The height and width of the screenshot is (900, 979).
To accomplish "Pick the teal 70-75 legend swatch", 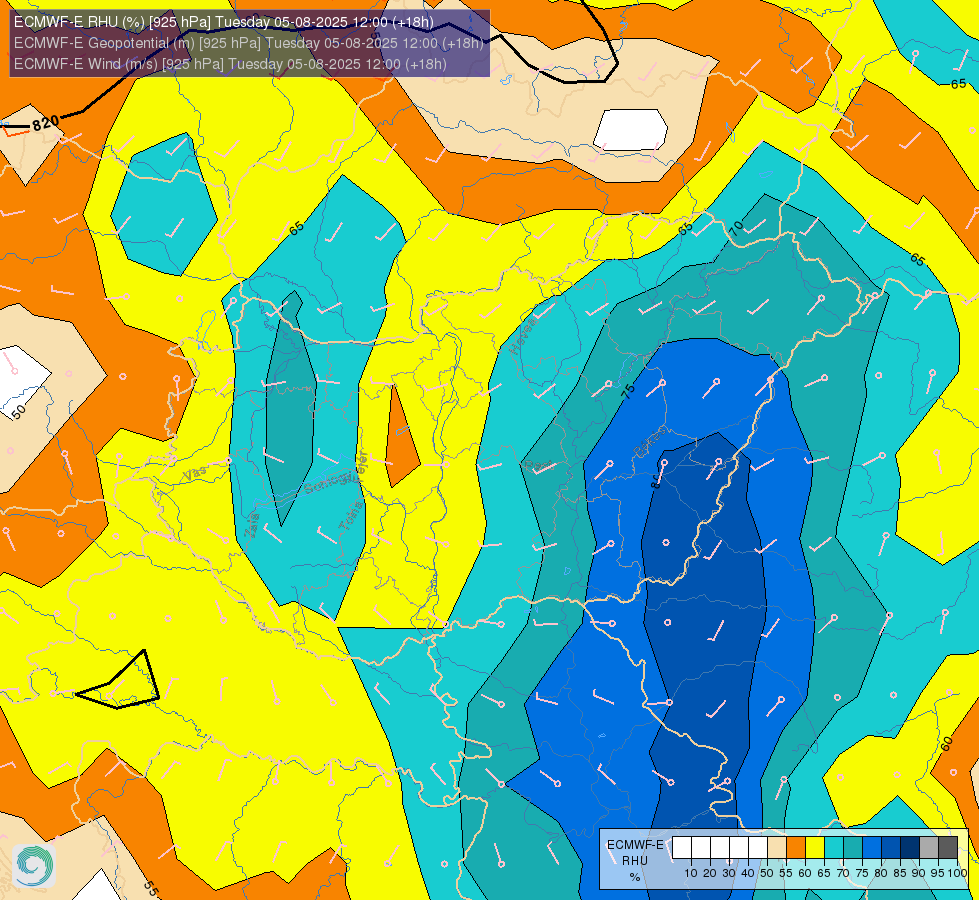I will point(853,848).
